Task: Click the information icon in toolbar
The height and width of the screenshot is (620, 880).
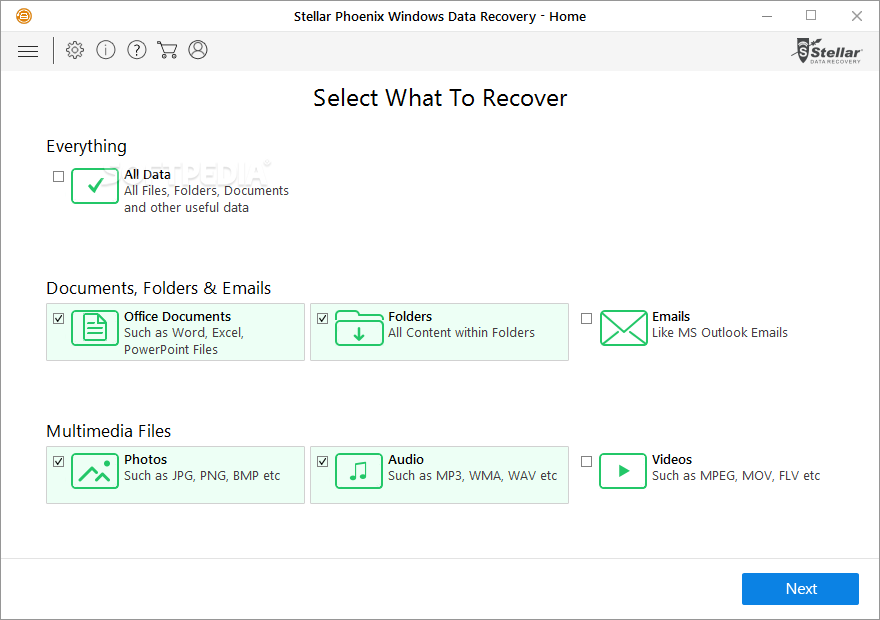Action: point(106,50)
